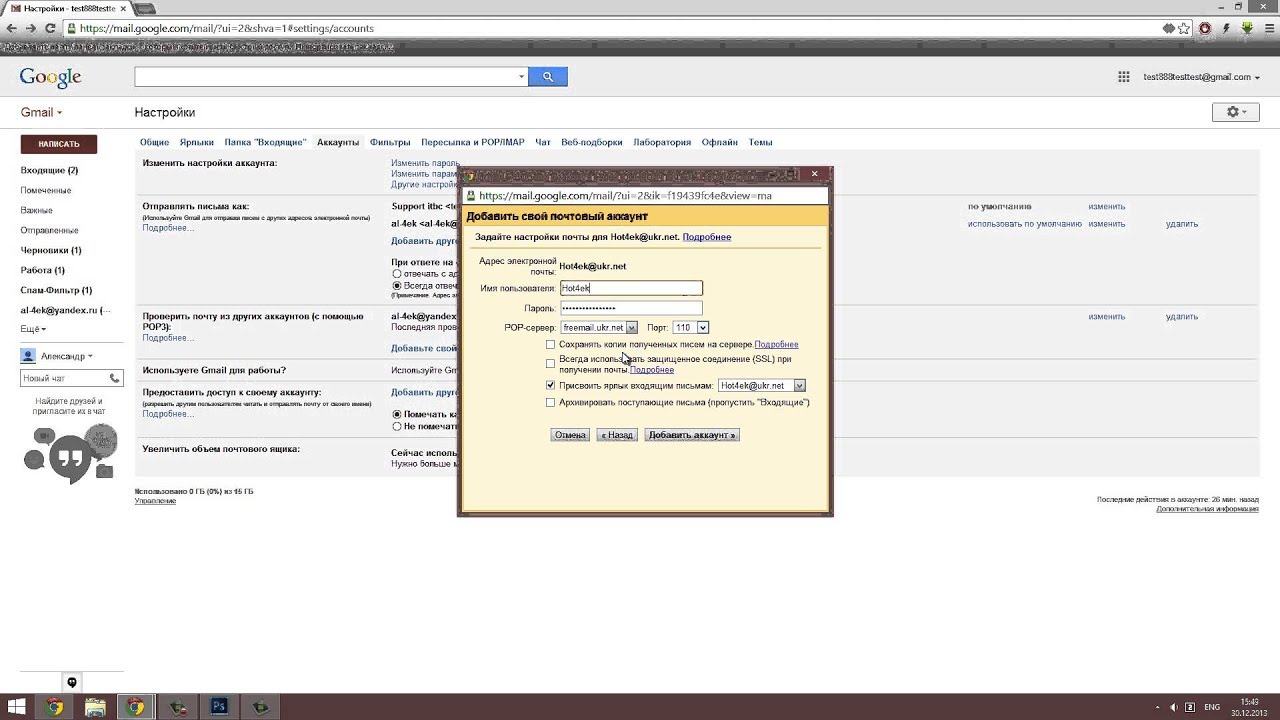Switch to the Фильтры settings tab
Viewport: 1280px width, 720px height.
390,142
